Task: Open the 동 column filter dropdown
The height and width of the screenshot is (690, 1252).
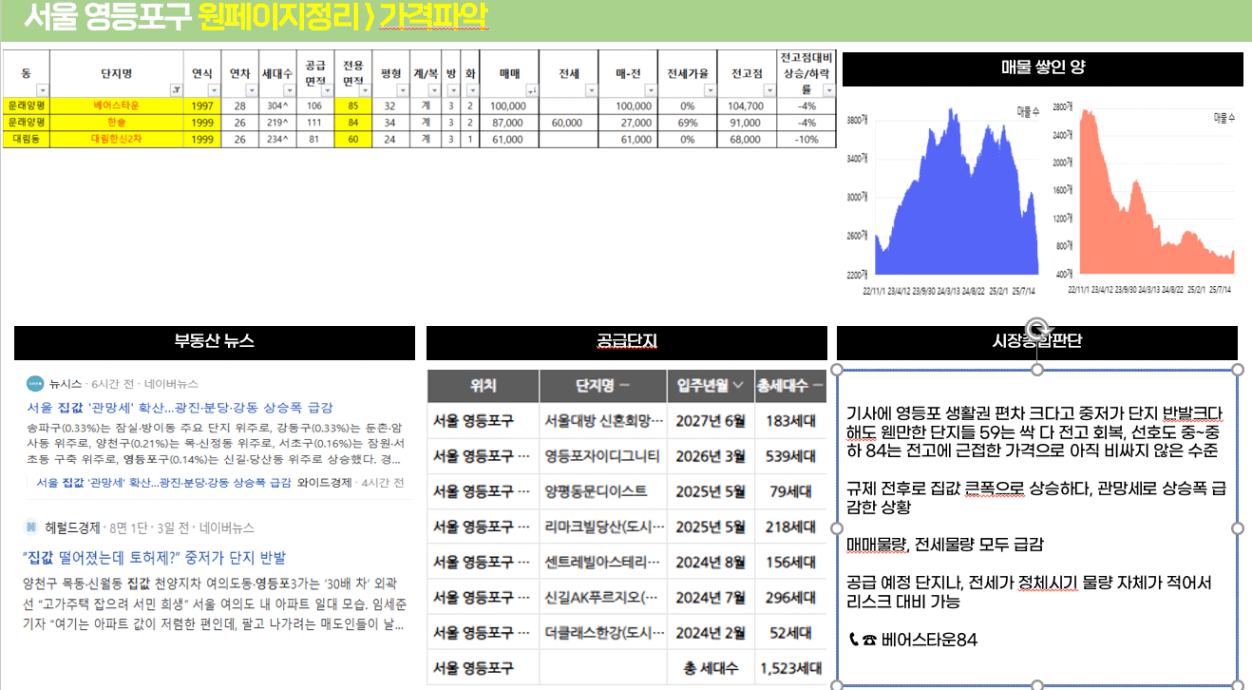Action: point(42,91)
